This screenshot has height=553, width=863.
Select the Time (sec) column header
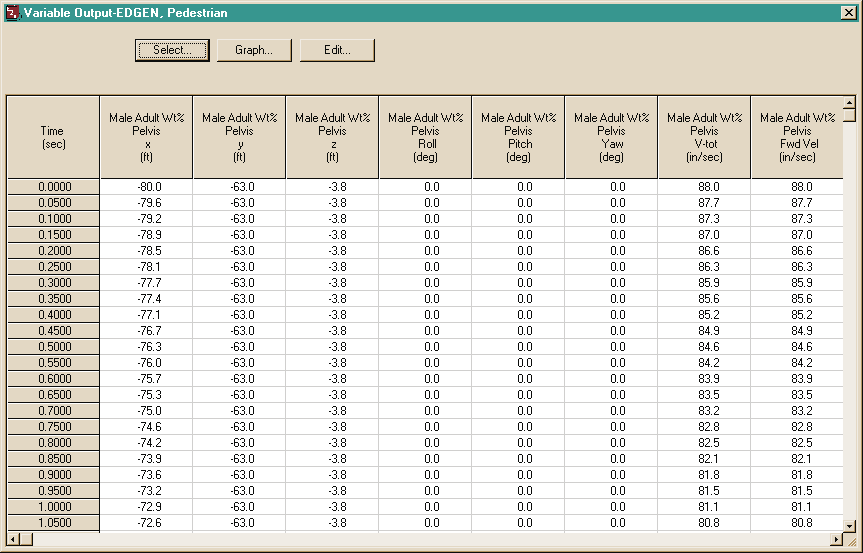click(53, 138)
